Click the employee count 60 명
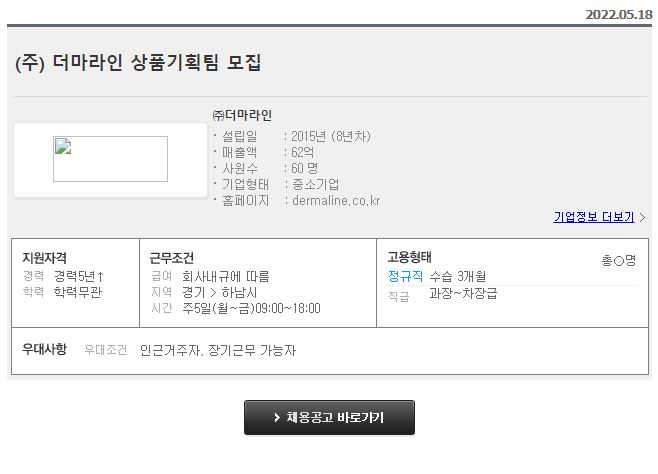The width and height of the screenshot is (658, 474). click(x=304, y=168)
